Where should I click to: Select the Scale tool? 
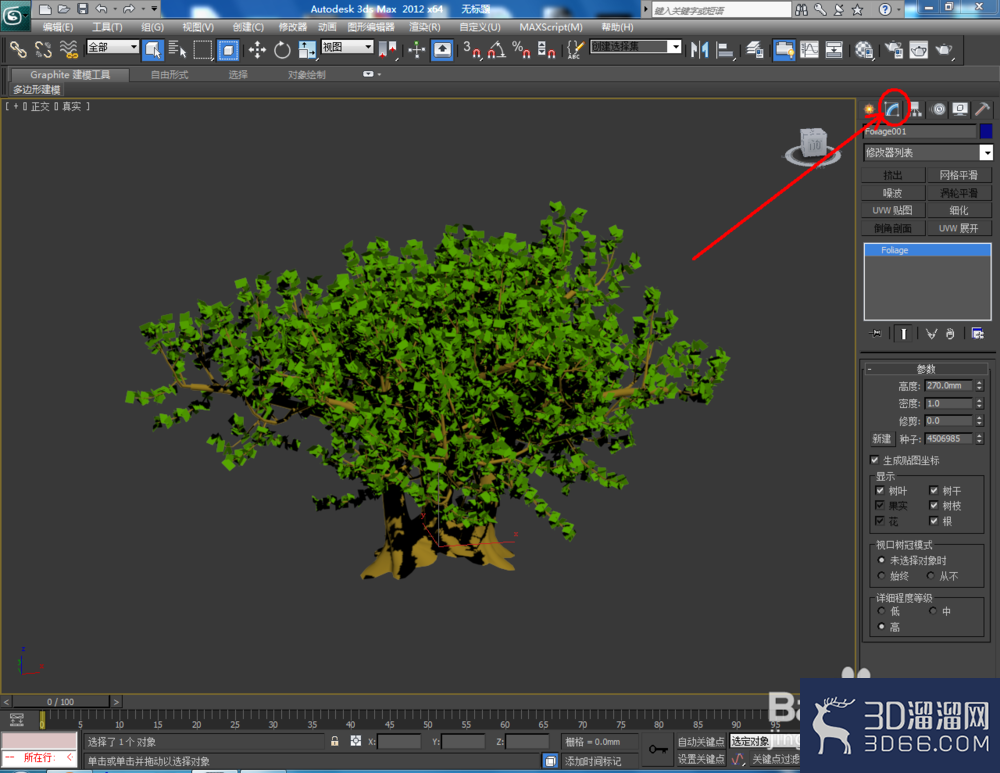tap(307, 49)
